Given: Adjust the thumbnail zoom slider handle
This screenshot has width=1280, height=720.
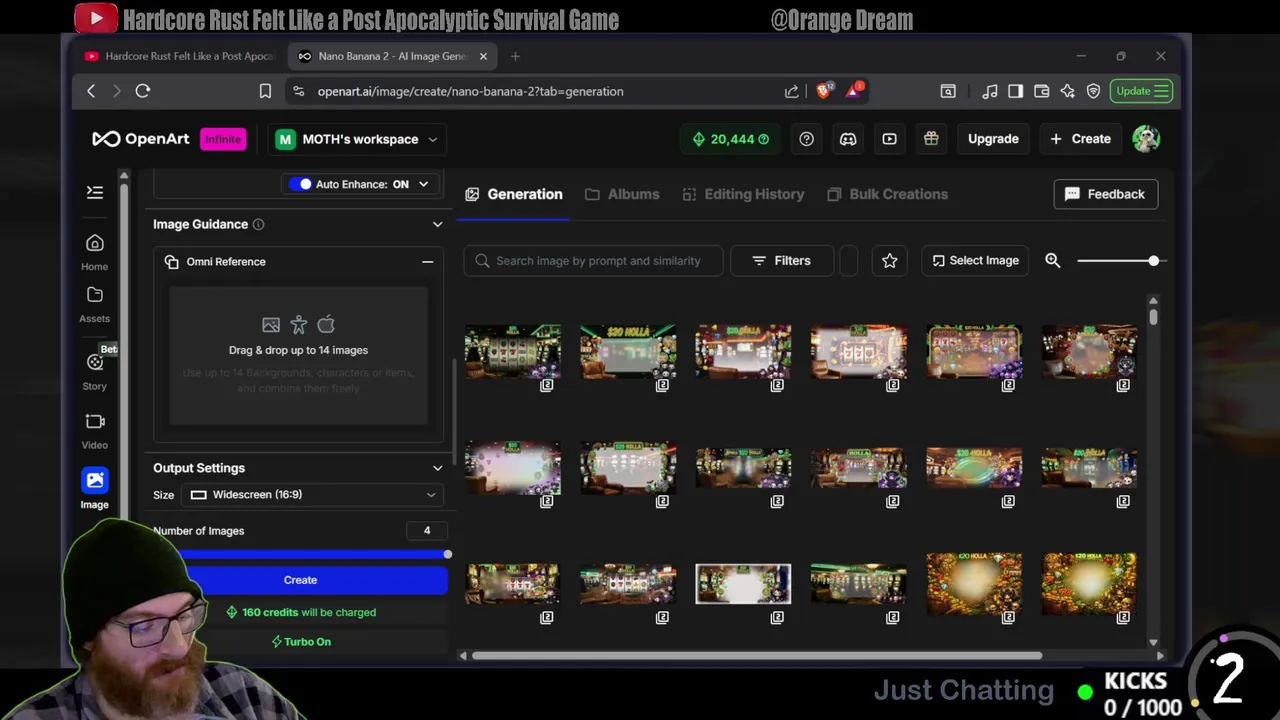Looking at the screenshot, I should pyautogui.click(x=1154, y=260).
